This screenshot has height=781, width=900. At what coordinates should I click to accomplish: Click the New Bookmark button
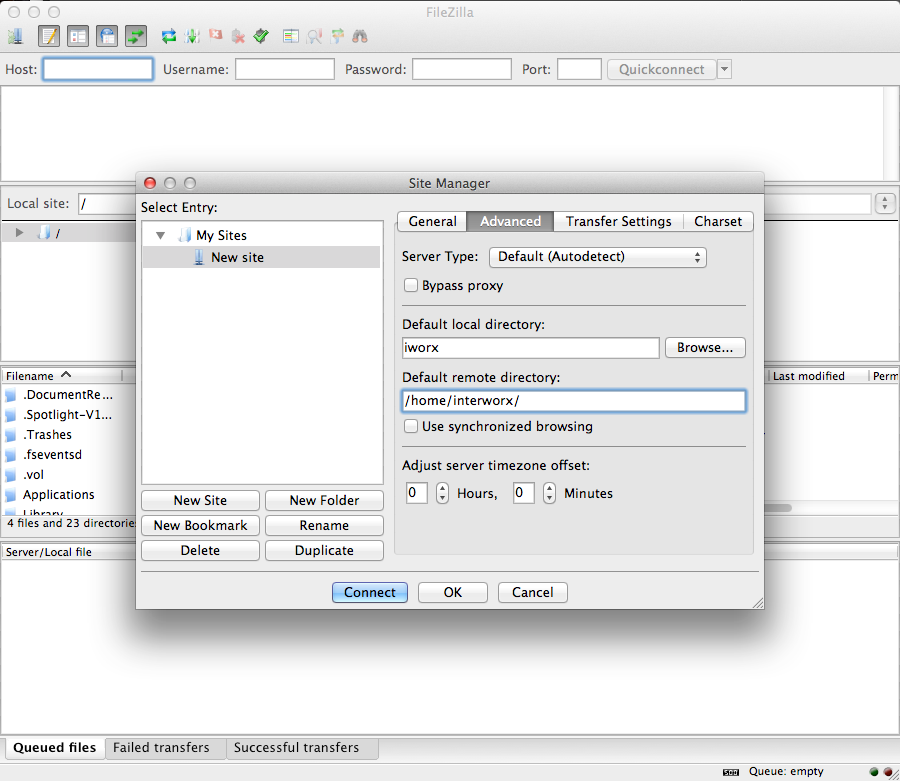[x=200, y=526]
